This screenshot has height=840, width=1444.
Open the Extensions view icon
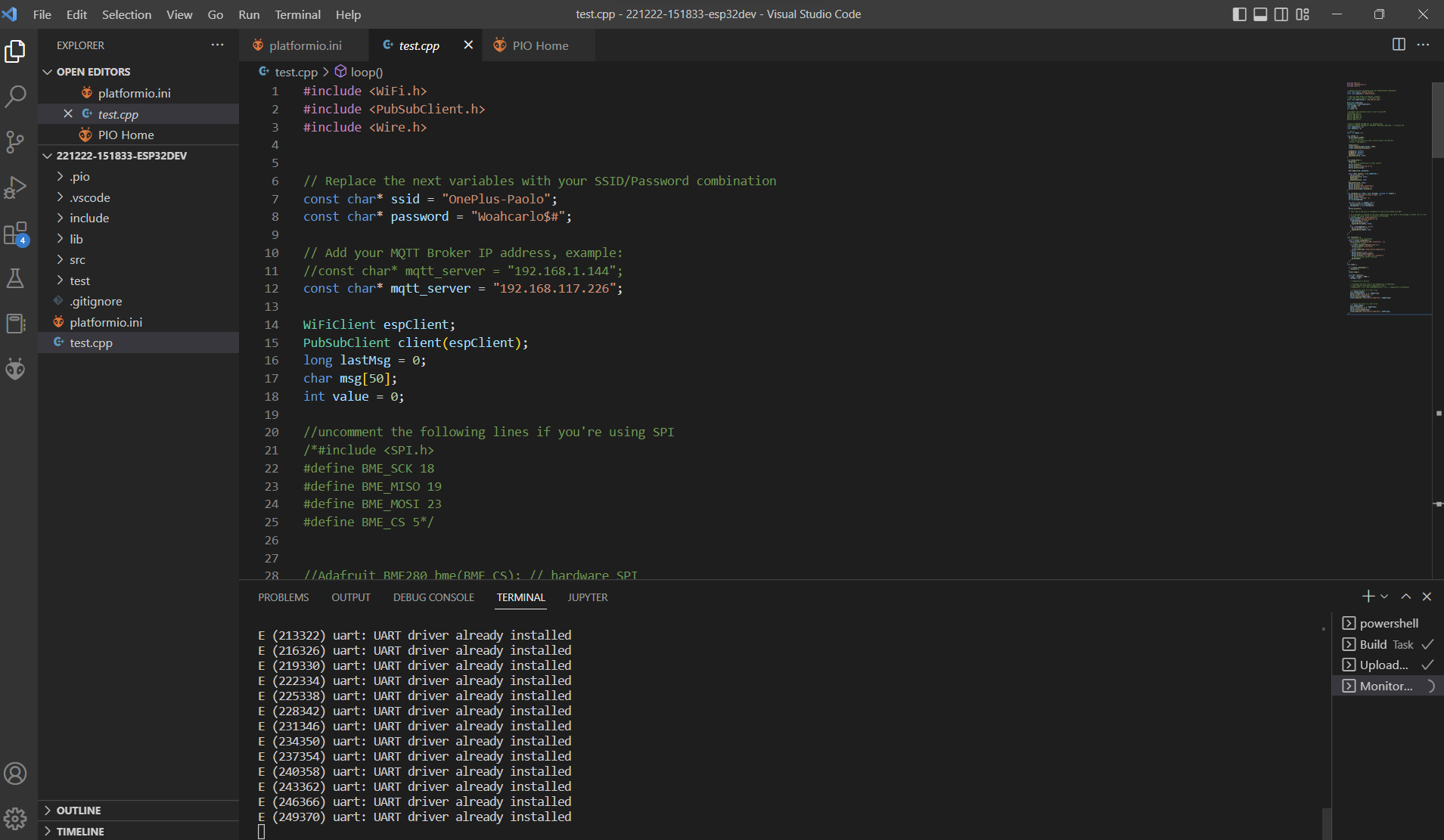[16, 234]
